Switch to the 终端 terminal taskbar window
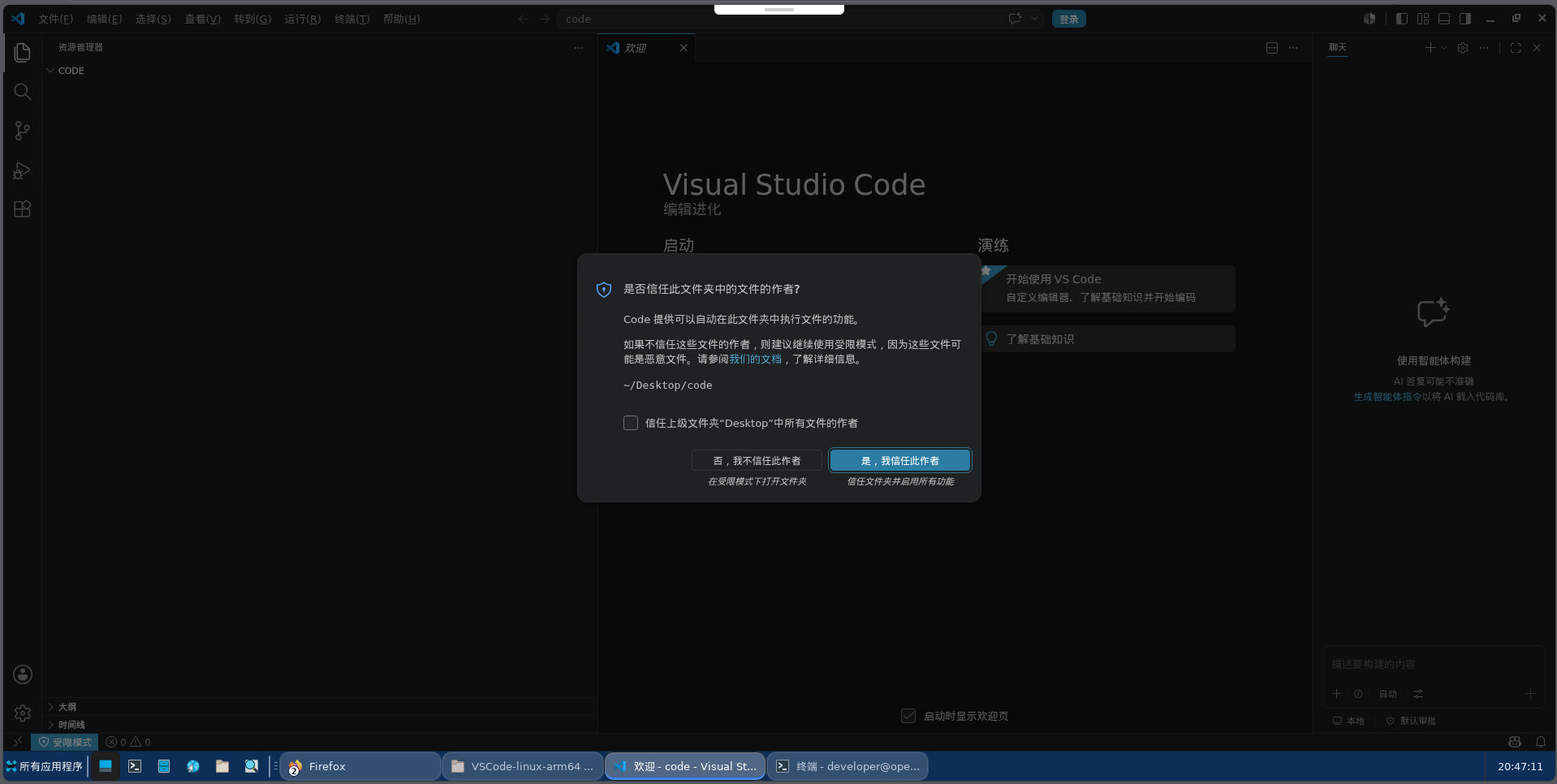The width and height of the screenshot is (1557, 784). [x=848, y=766]
